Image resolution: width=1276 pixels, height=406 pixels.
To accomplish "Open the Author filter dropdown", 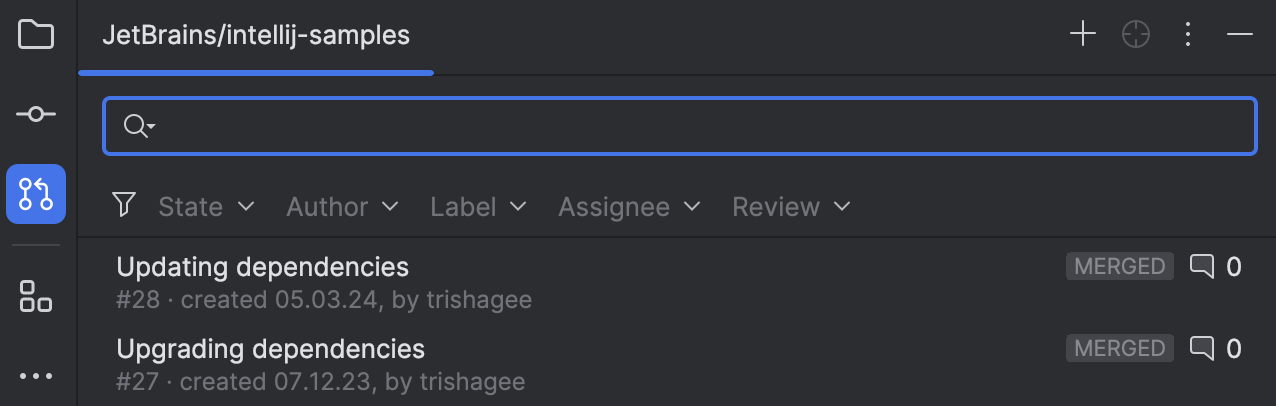I will [x=342, y=207].
